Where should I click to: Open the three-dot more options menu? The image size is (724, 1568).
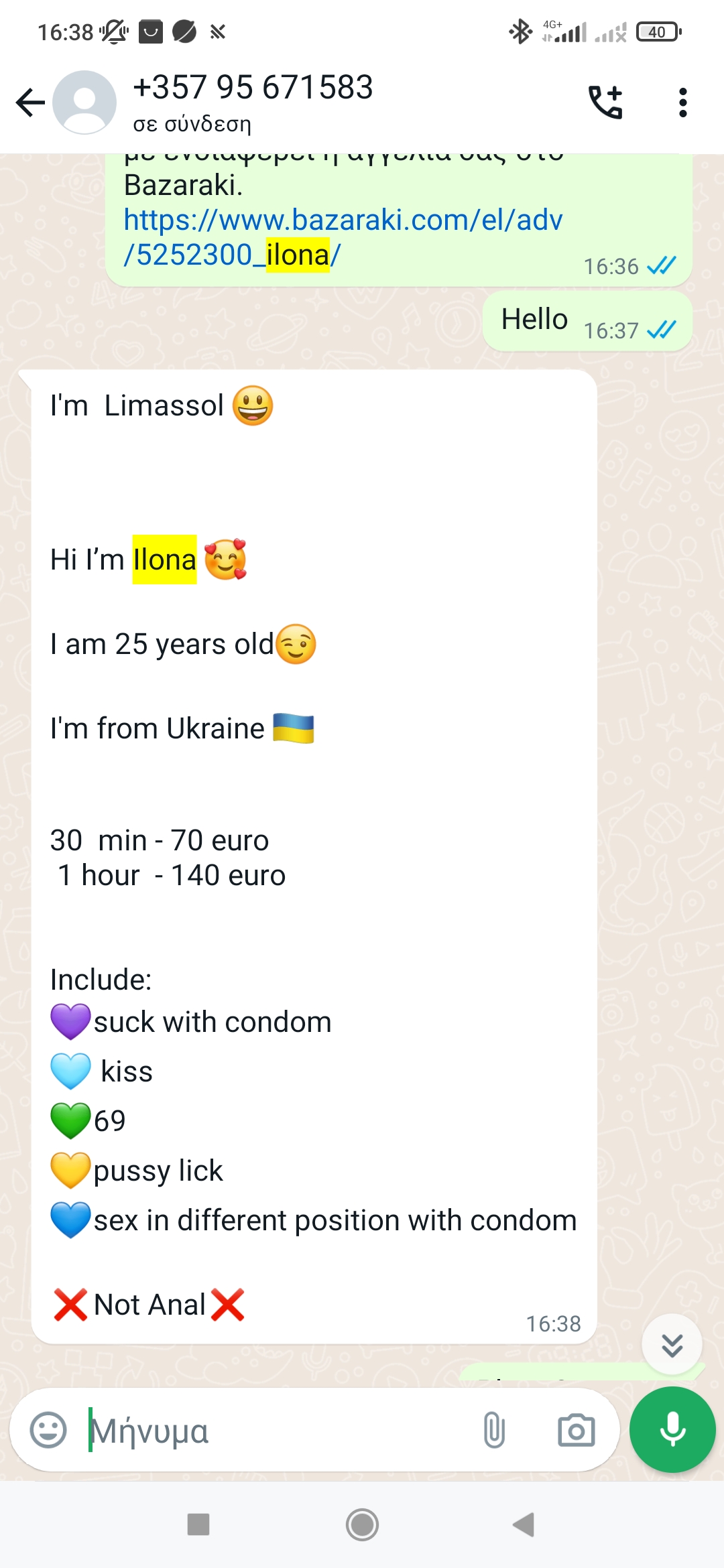coord(682,103)
